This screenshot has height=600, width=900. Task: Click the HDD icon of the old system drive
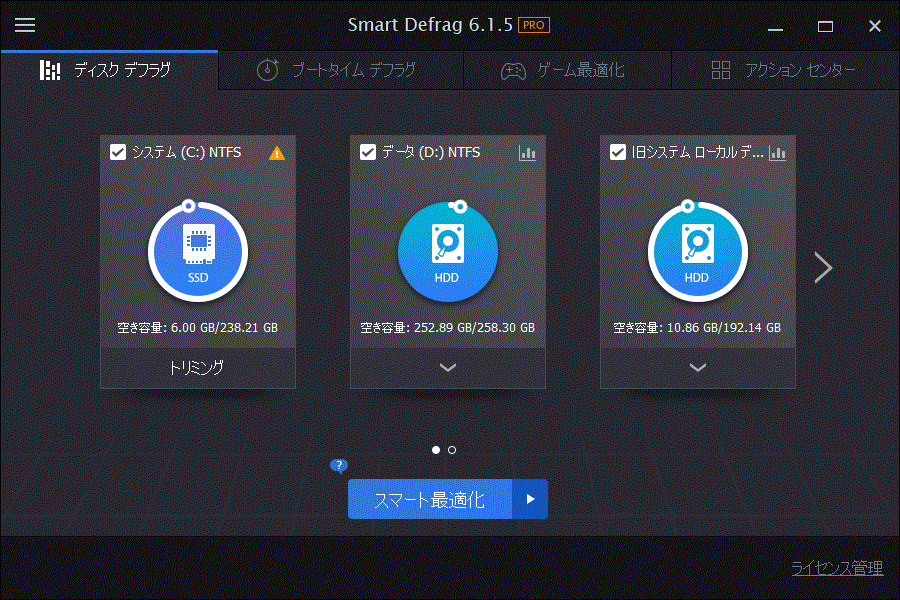[697, 251]
